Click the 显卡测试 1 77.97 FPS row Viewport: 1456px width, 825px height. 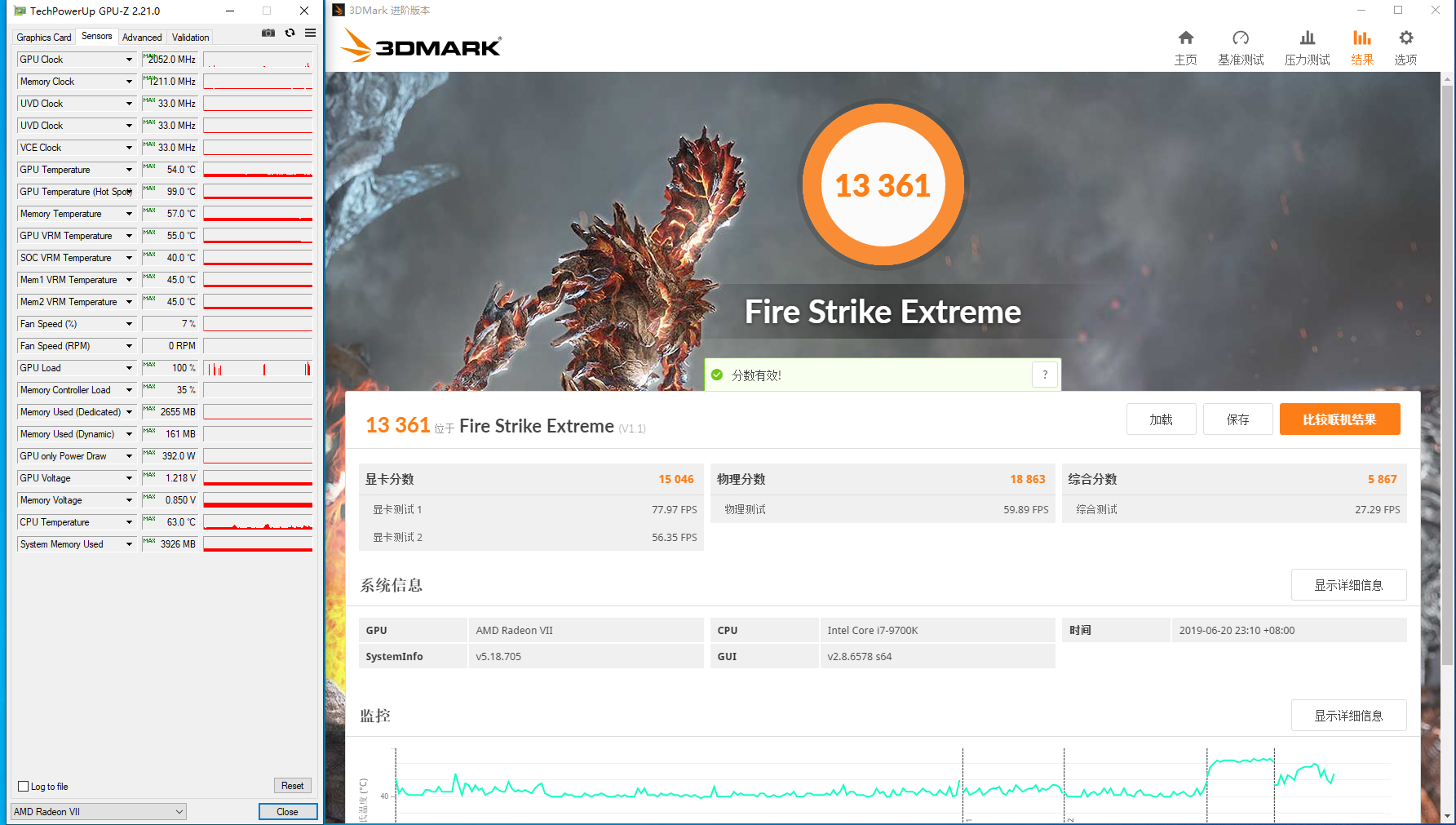tap(531, 509)
